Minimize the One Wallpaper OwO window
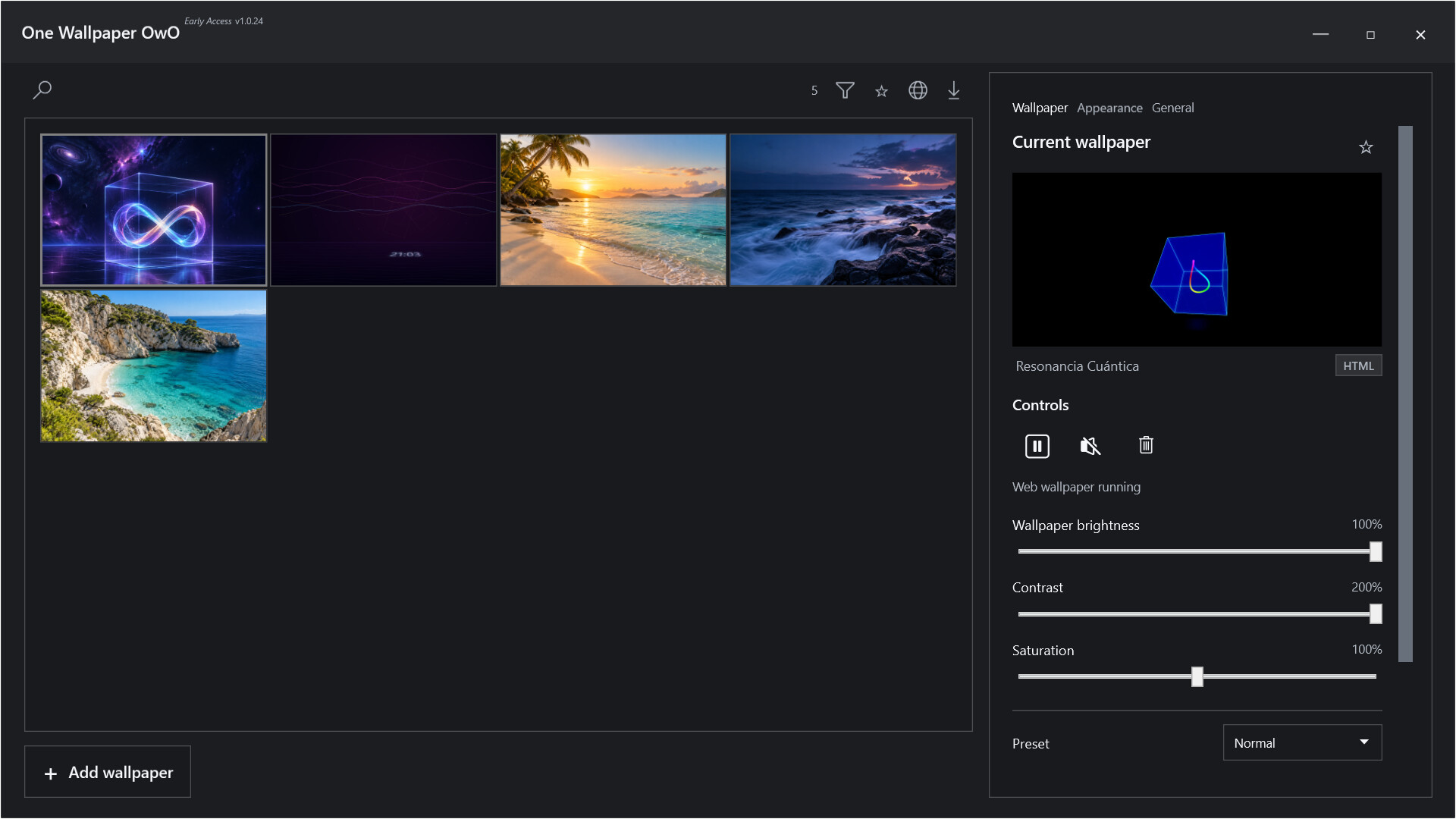The image size is (1456, 819). click(1320, 35)
